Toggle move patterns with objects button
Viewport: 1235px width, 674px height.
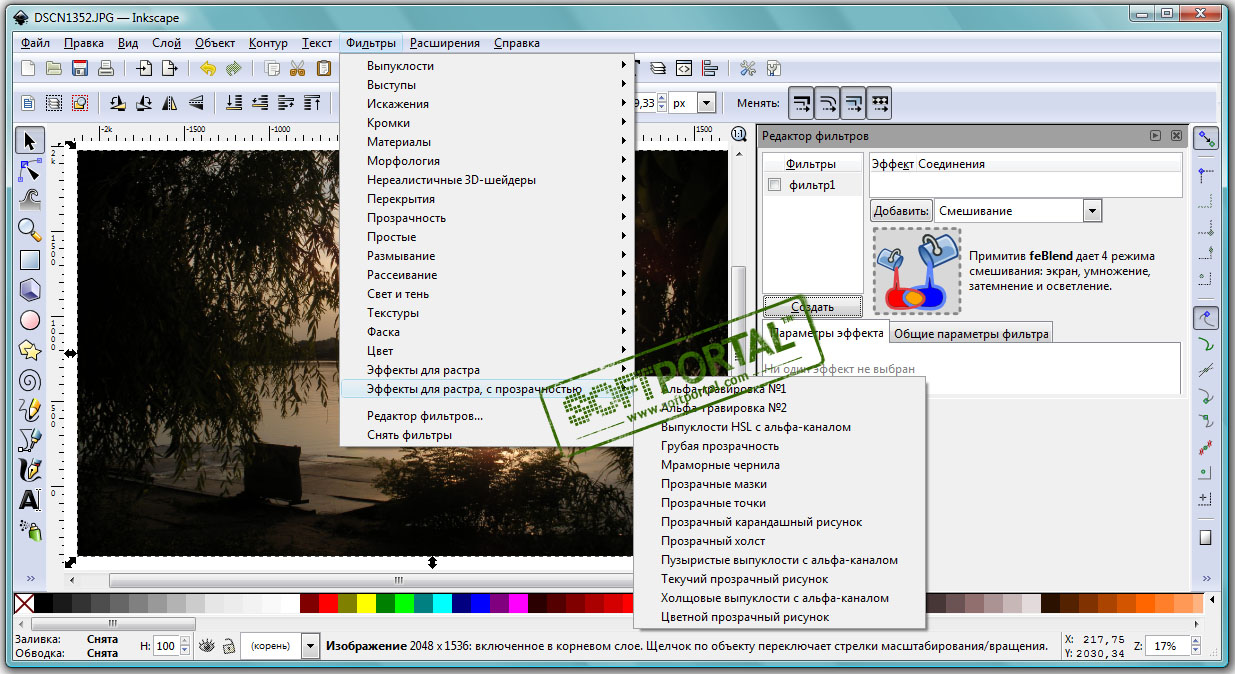pyautogui.click(x=879, y=102)
